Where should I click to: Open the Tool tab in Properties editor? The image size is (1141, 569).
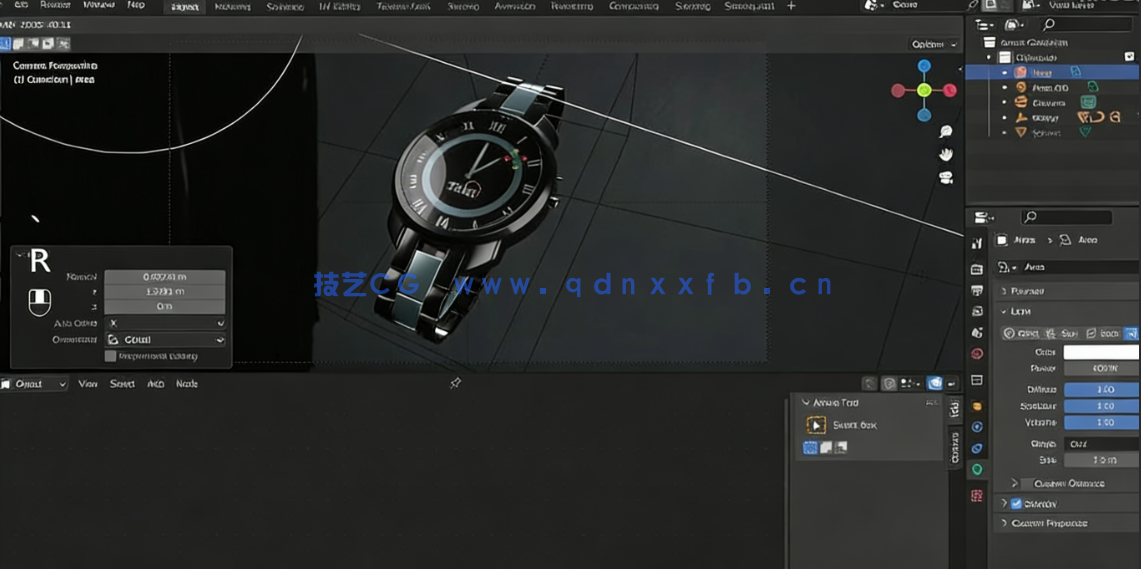tap(977, 244)
